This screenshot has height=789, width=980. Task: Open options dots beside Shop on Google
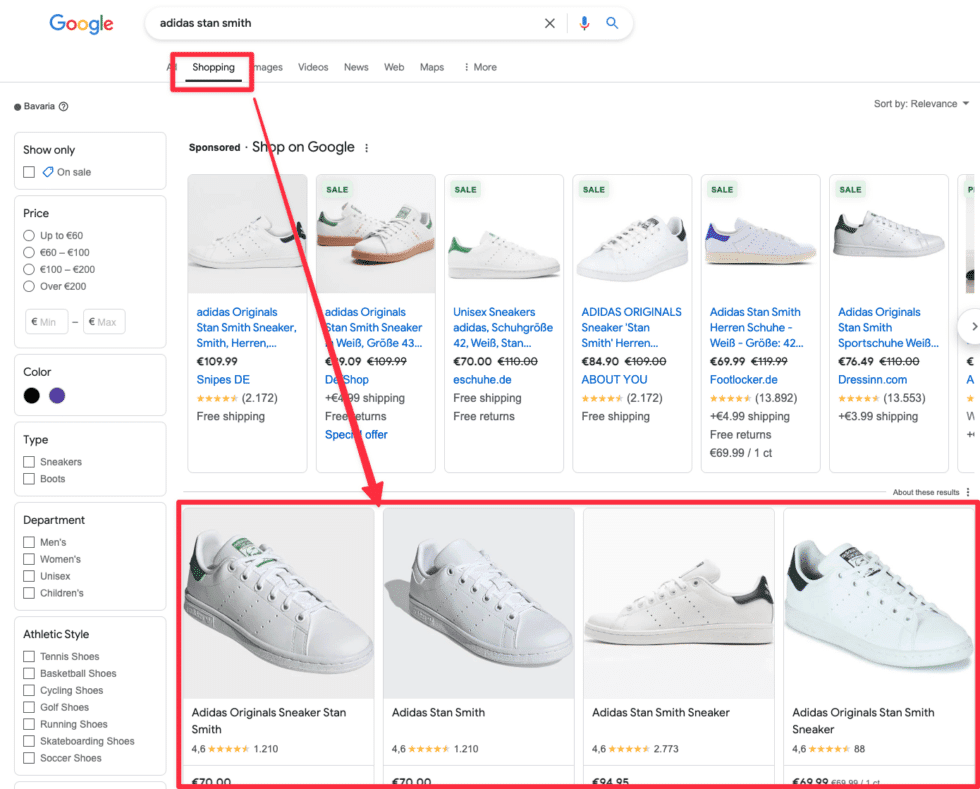(366, 148)
